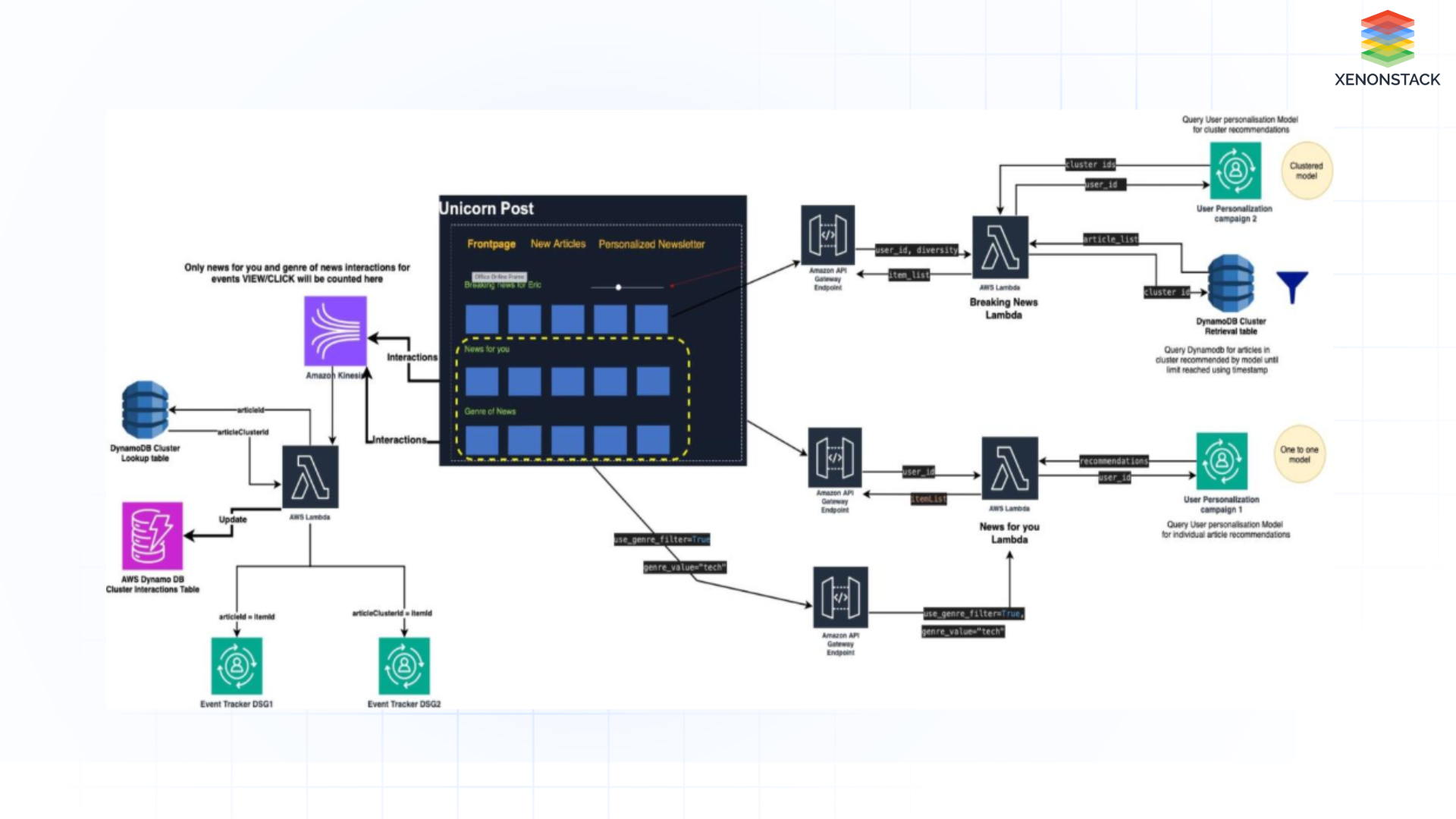Click the XenonStack logo
1456x819 pixels.
1387,49
